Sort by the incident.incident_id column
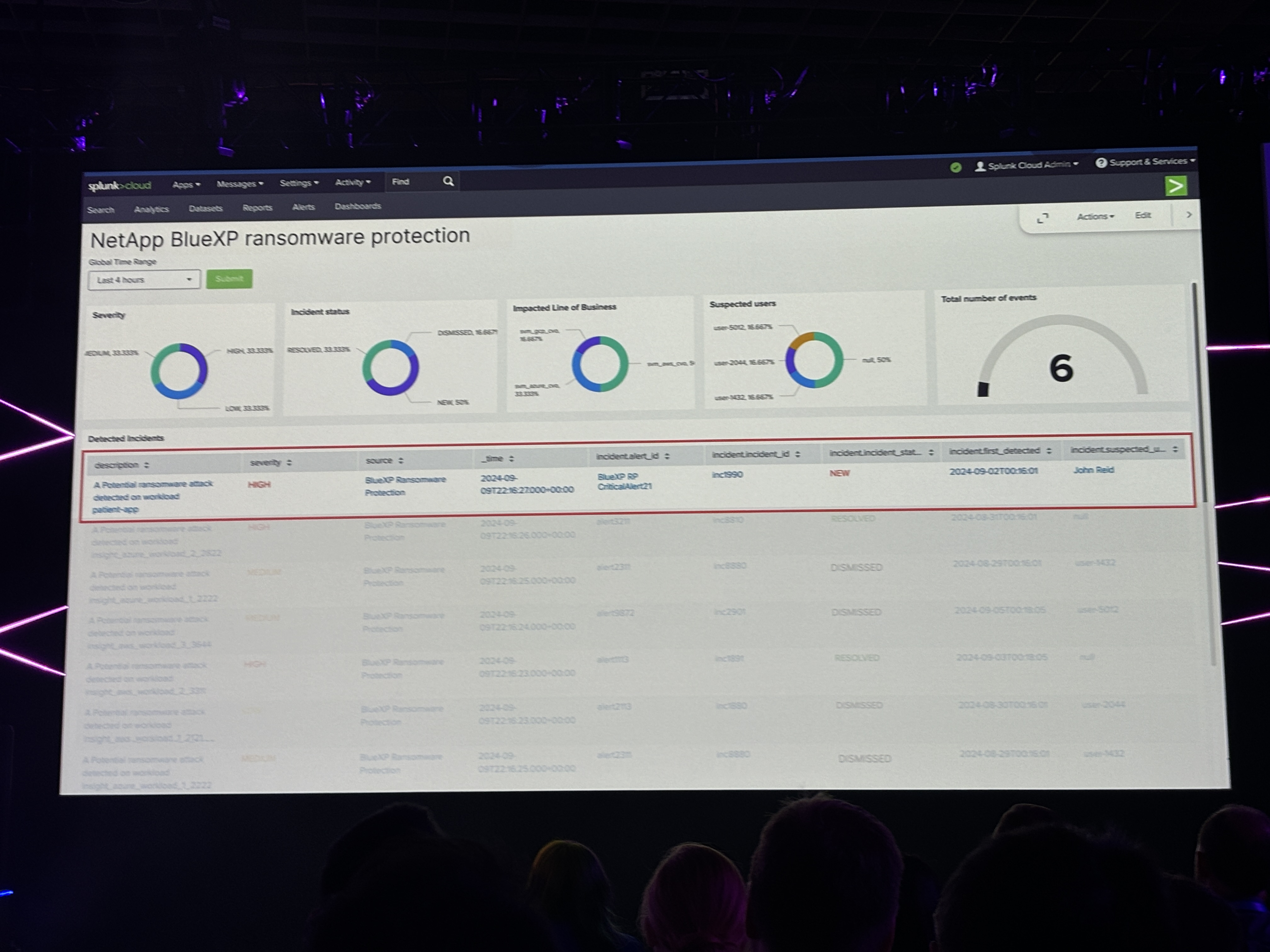Screen dimensions: 1270x952 [756, 455]
